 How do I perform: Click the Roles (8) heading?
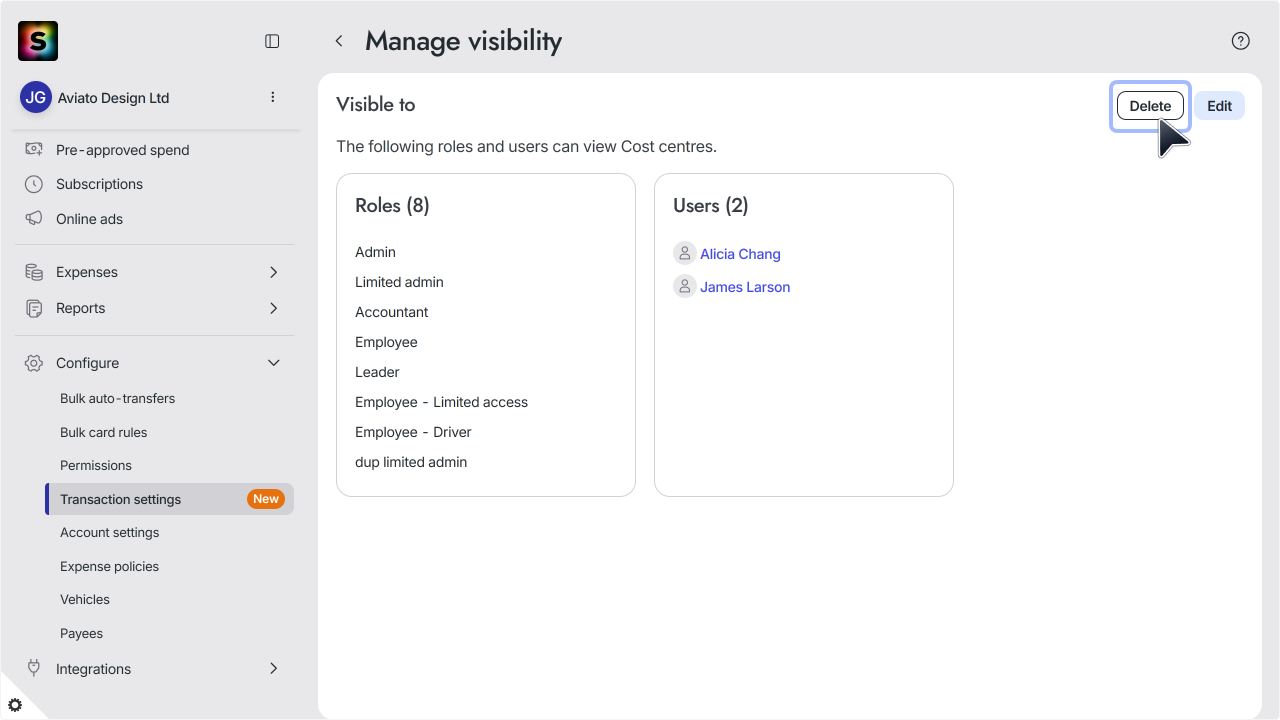pos(392,205)
